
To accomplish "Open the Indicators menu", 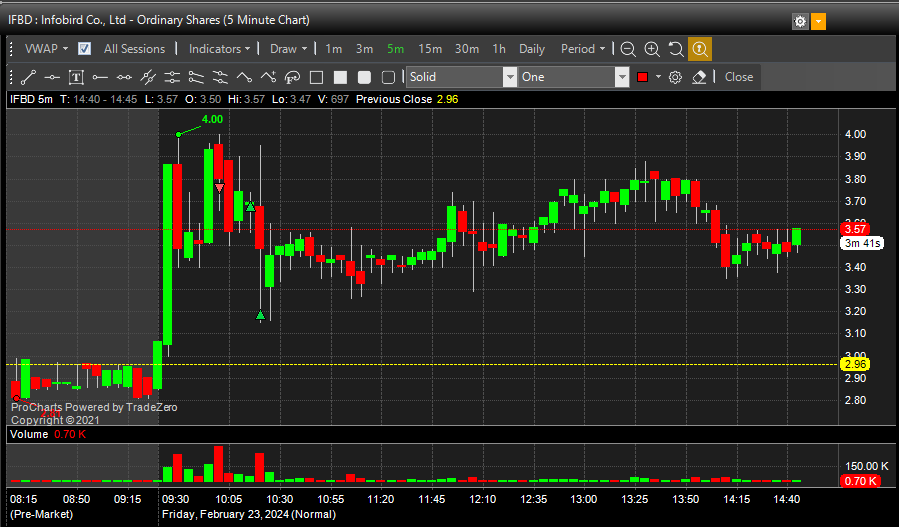I will pos(220,49).
